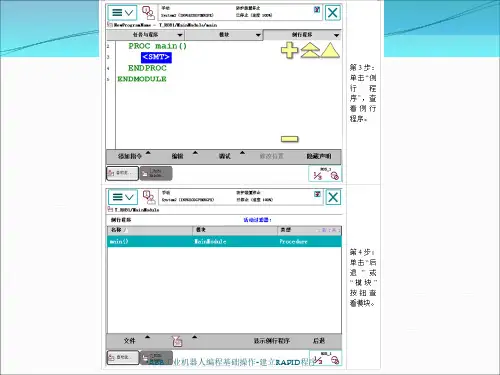The height and width of the screenshot is (375, 500).
Task: Select the first taskbar view button under the program editor
Action: point(122,173)
